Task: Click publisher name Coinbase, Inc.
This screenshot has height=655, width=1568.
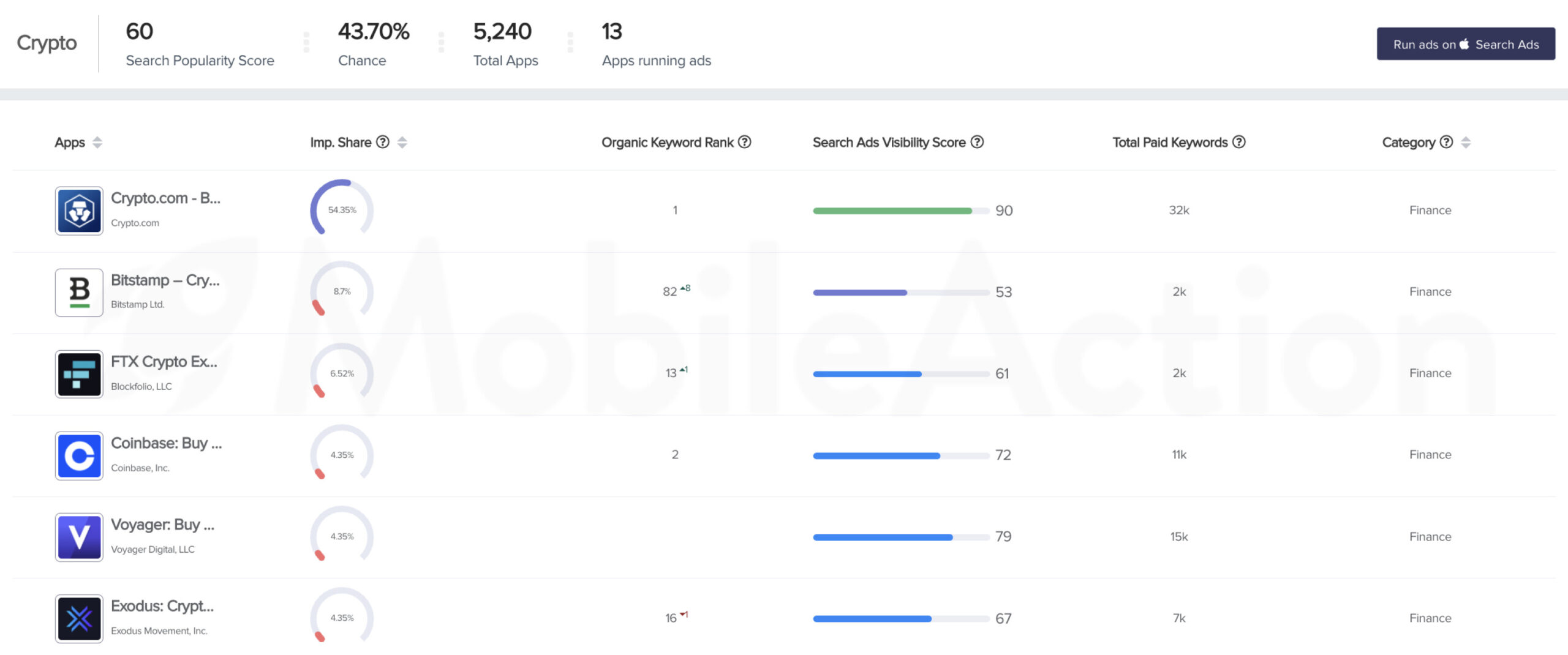Action: click(140, 468)
